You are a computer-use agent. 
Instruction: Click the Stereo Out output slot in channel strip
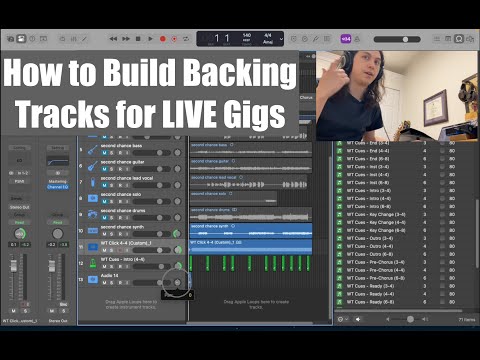click(19, 207)
